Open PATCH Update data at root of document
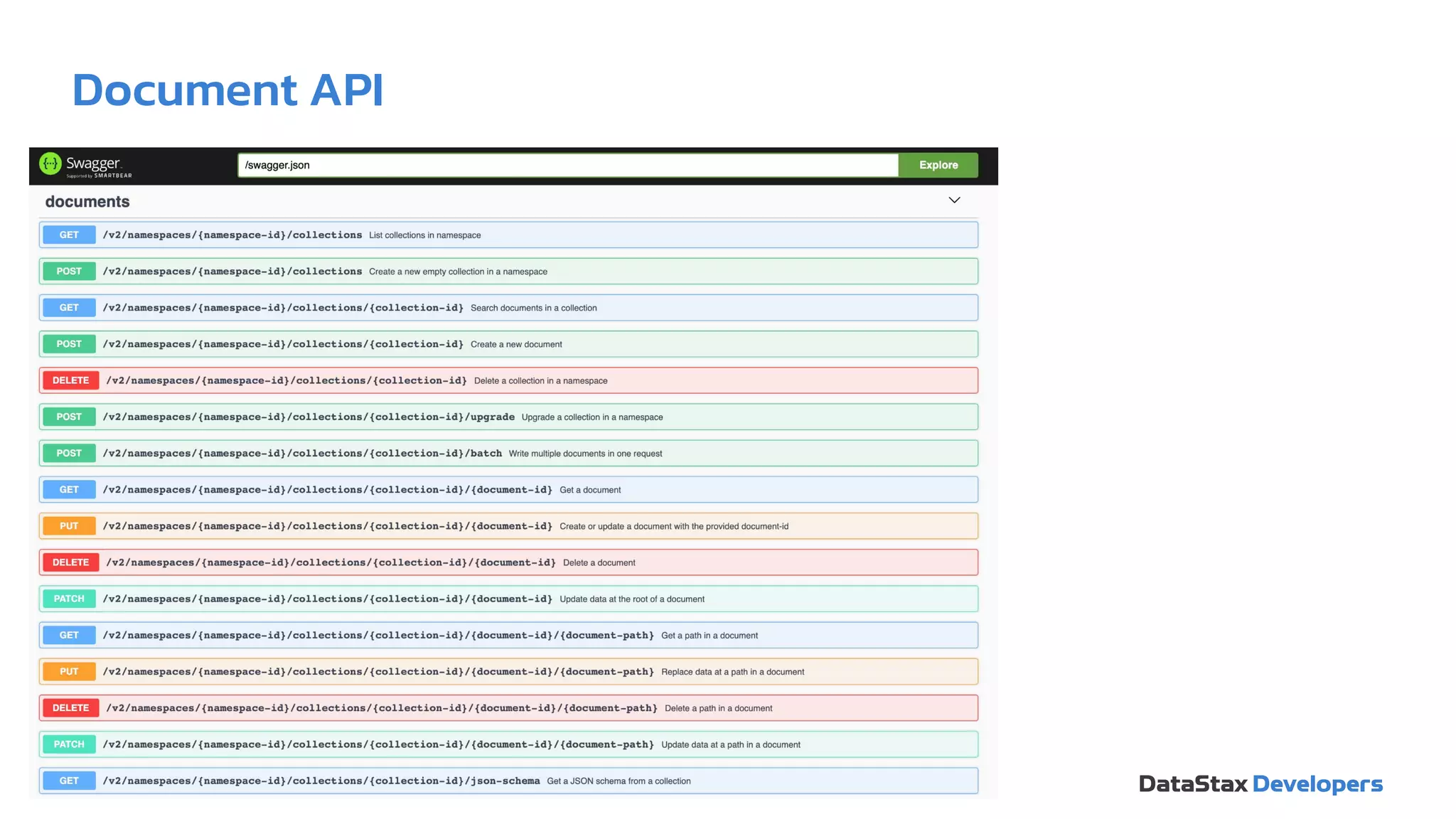Viewport: 1456px width, 819px height. (x=508, y=599)
